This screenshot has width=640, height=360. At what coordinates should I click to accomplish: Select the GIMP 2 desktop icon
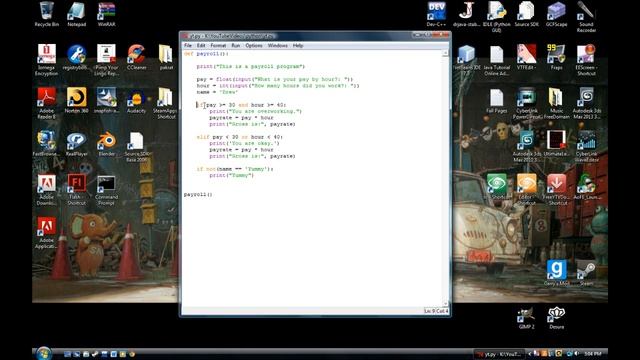(x=527, y=318)
